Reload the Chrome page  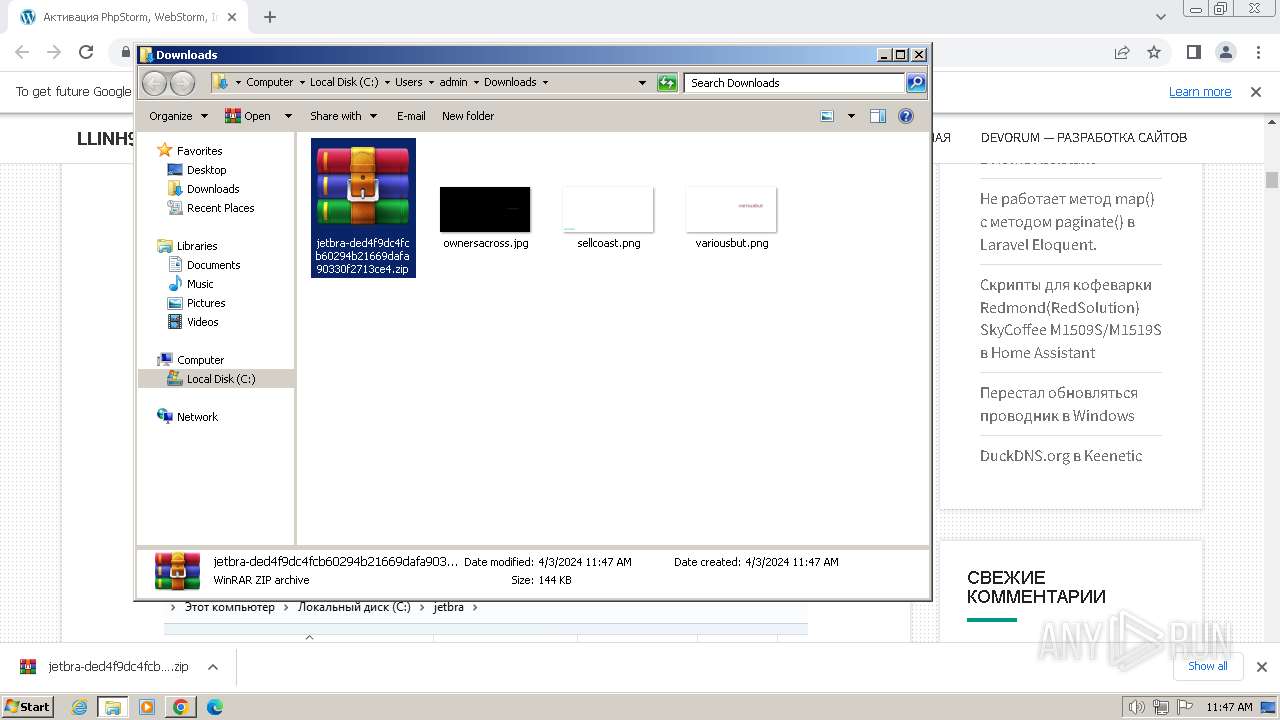[x=86, y=52]
